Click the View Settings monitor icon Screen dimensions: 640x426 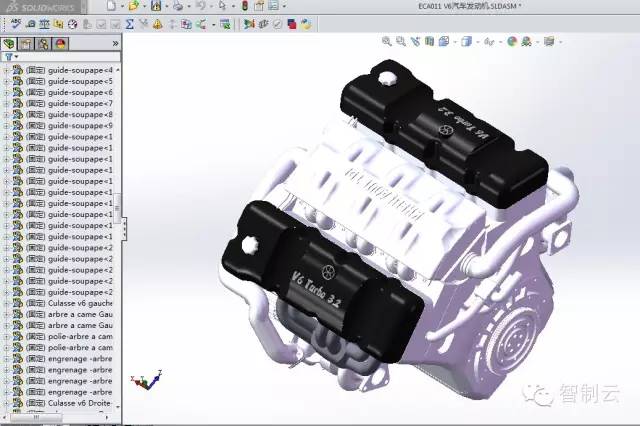click(x=549, y=41)
